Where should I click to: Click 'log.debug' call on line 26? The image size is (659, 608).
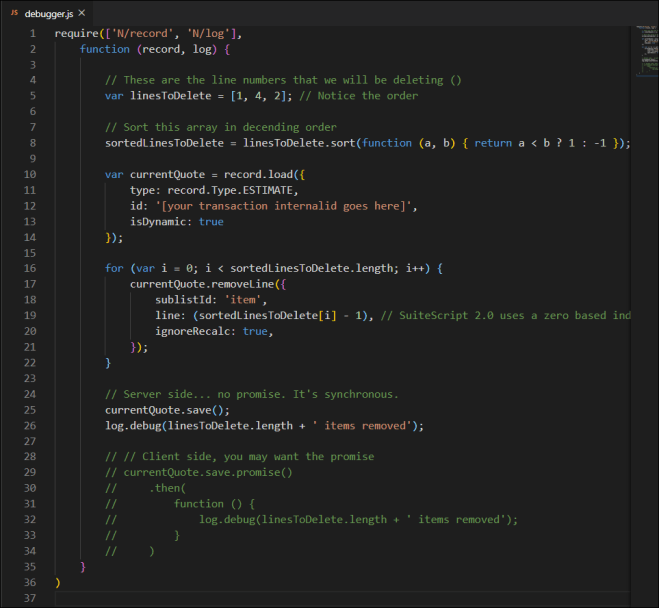pos(133,426)
